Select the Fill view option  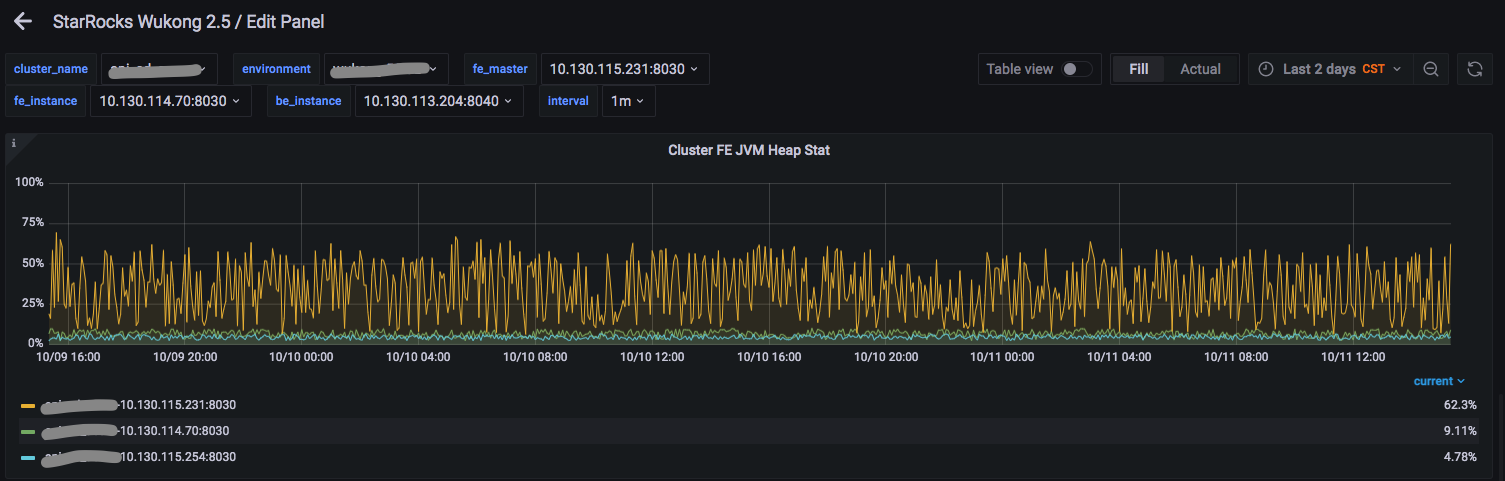click(1138, 69)
